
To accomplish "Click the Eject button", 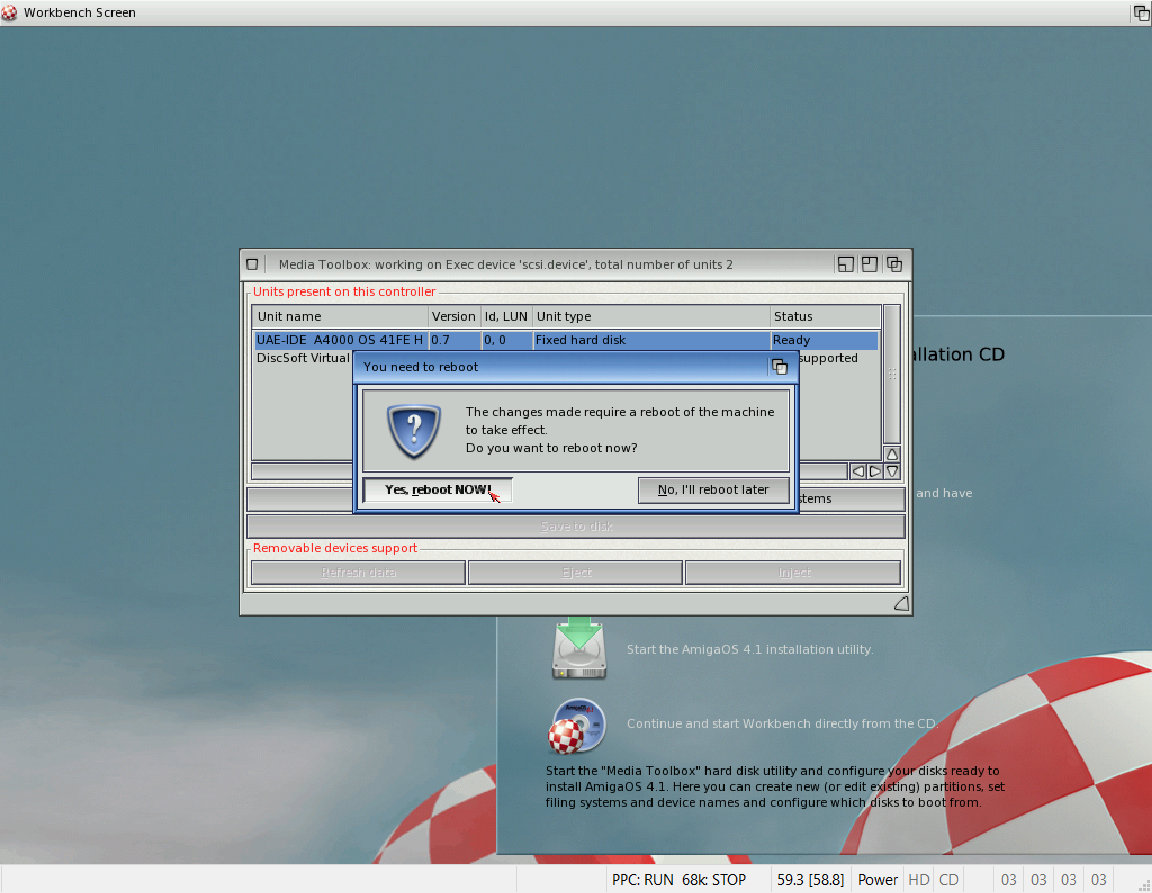I will click(x=575, y=573).
